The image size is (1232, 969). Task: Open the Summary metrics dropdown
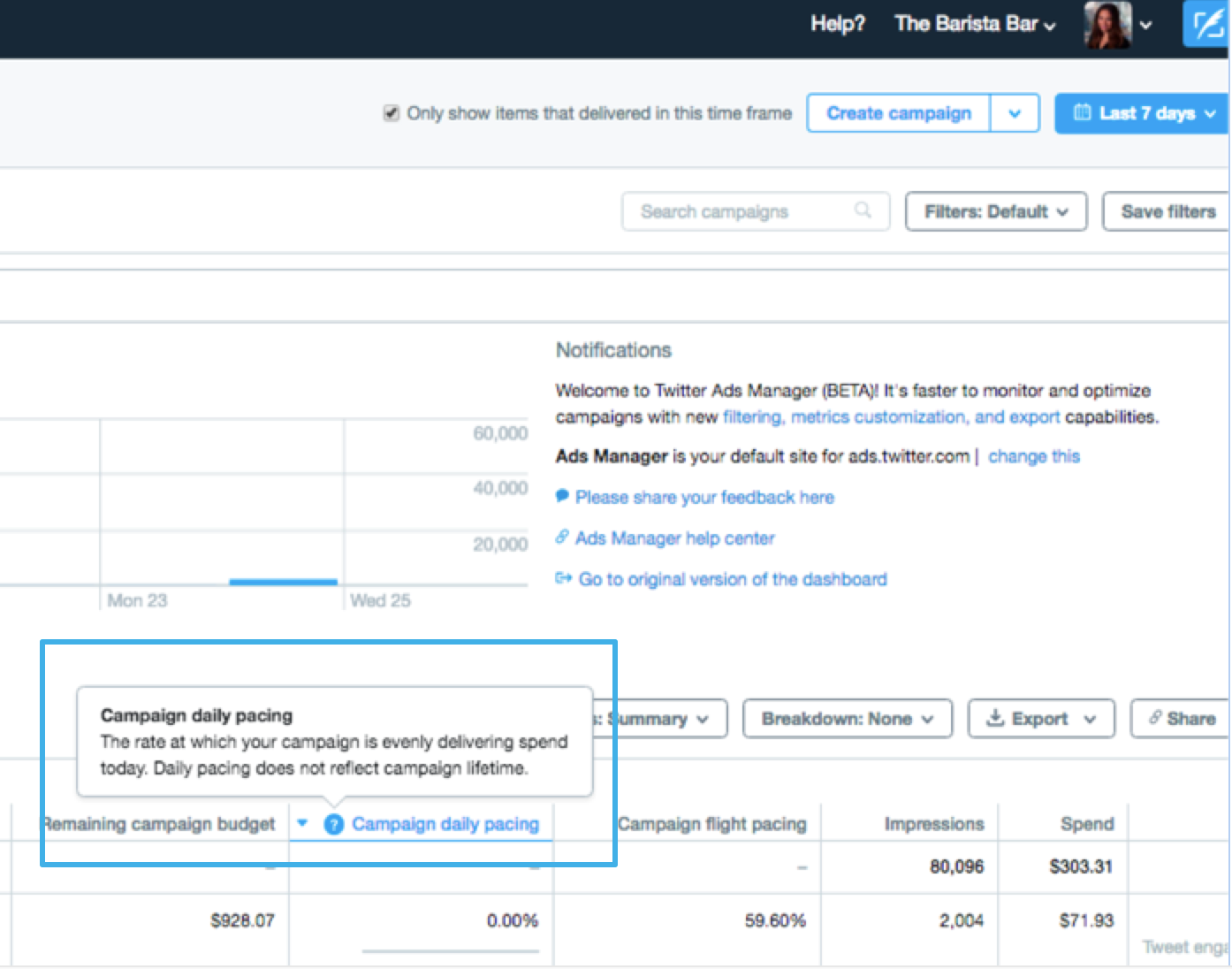(660, 719)
